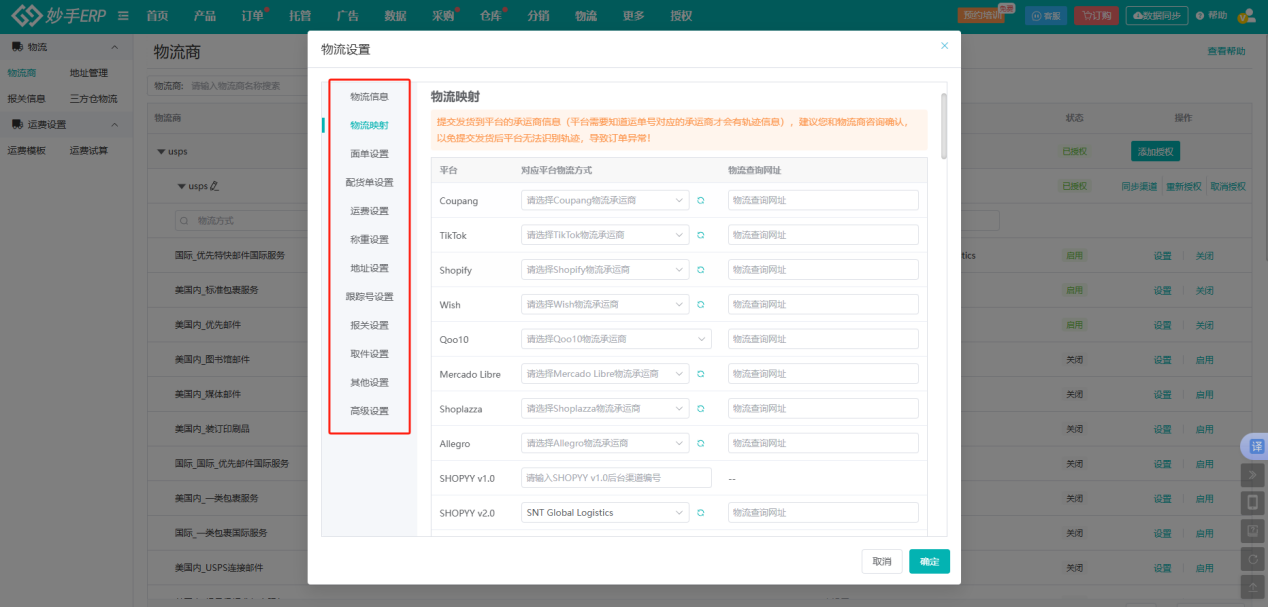This screenshot has height=607, width=1268.
Task: Select the 运费设置 tab in the dialog
Action: (369, 211)
